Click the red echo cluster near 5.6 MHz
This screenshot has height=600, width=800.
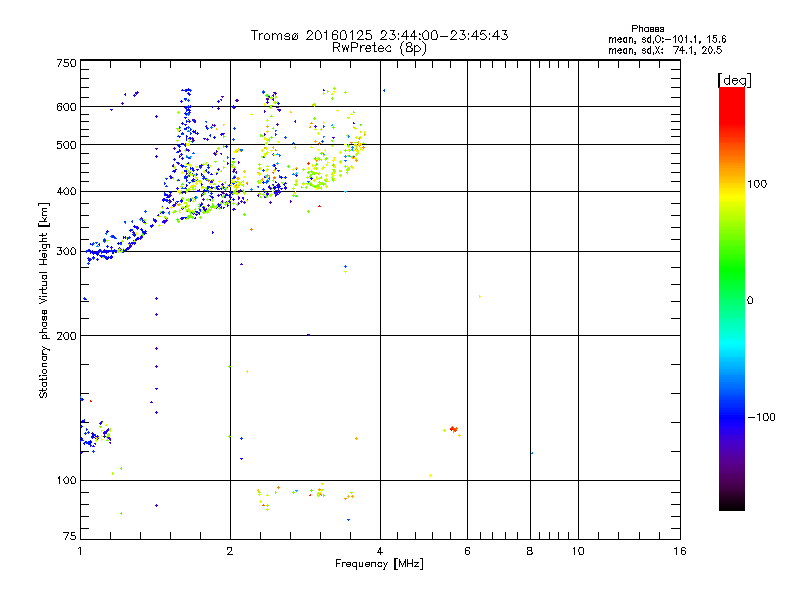point(453,430)
